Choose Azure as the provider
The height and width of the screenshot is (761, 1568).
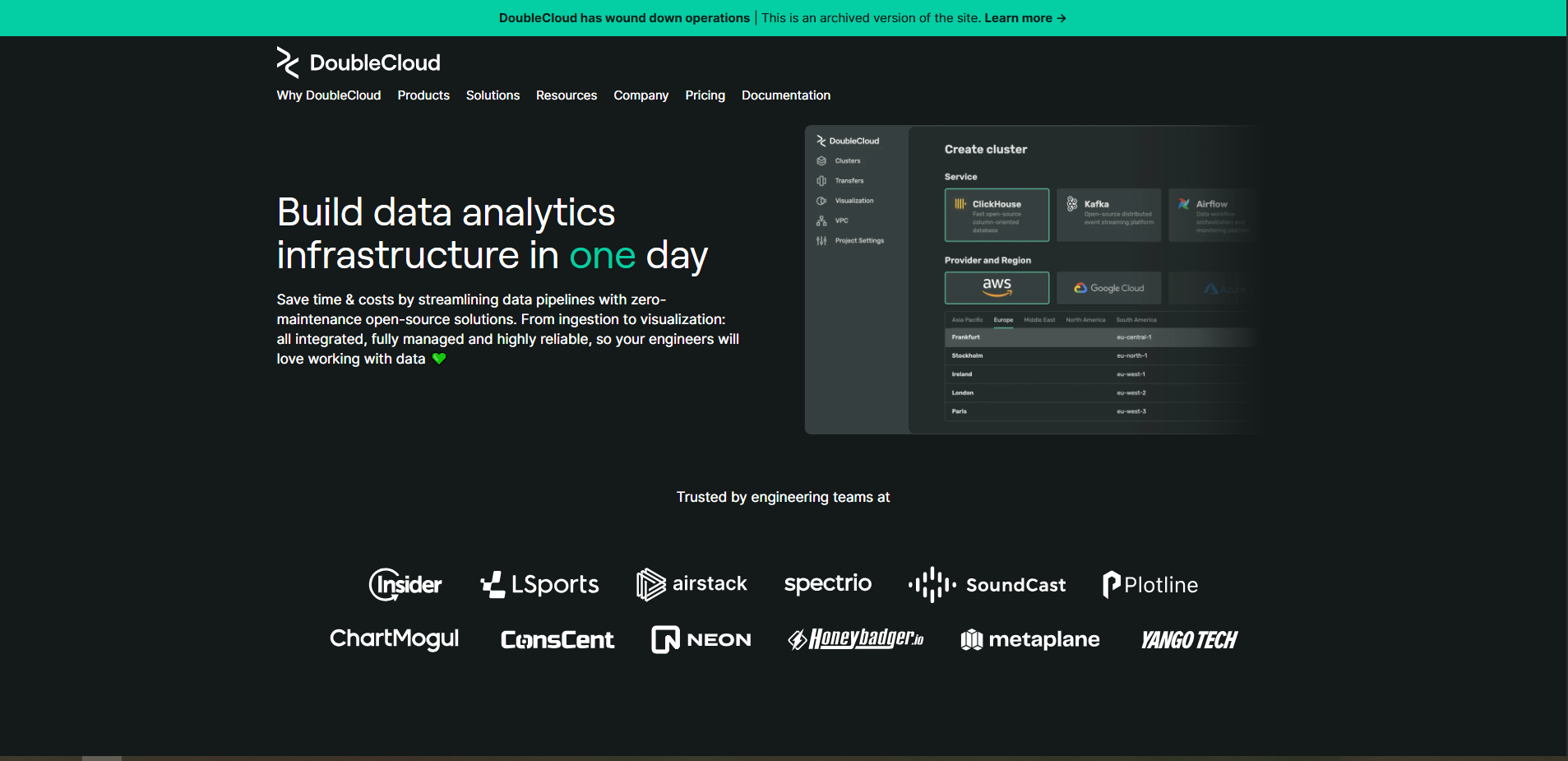[x=1213, y=288]
